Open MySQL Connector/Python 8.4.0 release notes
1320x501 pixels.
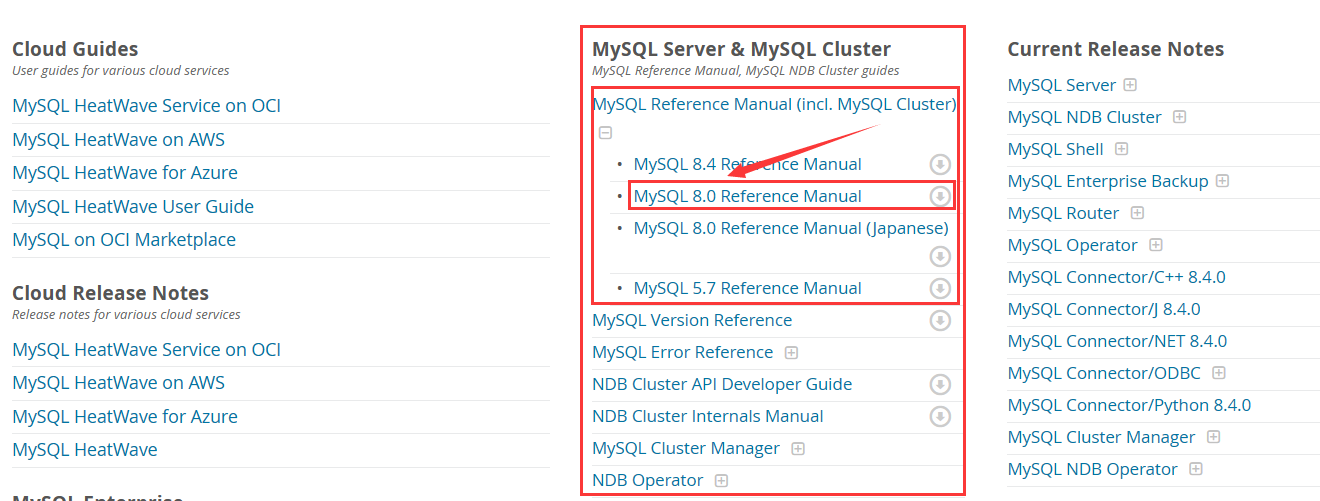pyautogui.click(x=1129, y=405)
